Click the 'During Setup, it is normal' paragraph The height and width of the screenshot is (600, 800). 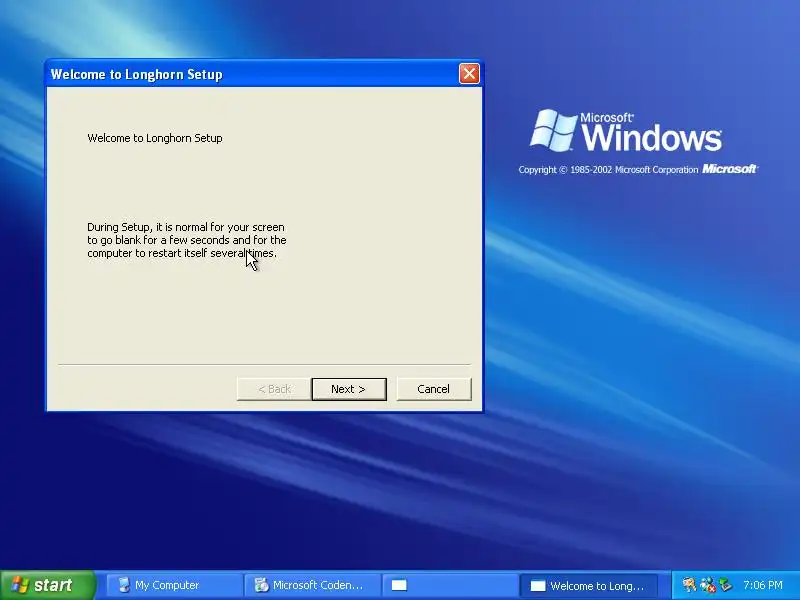187,240
